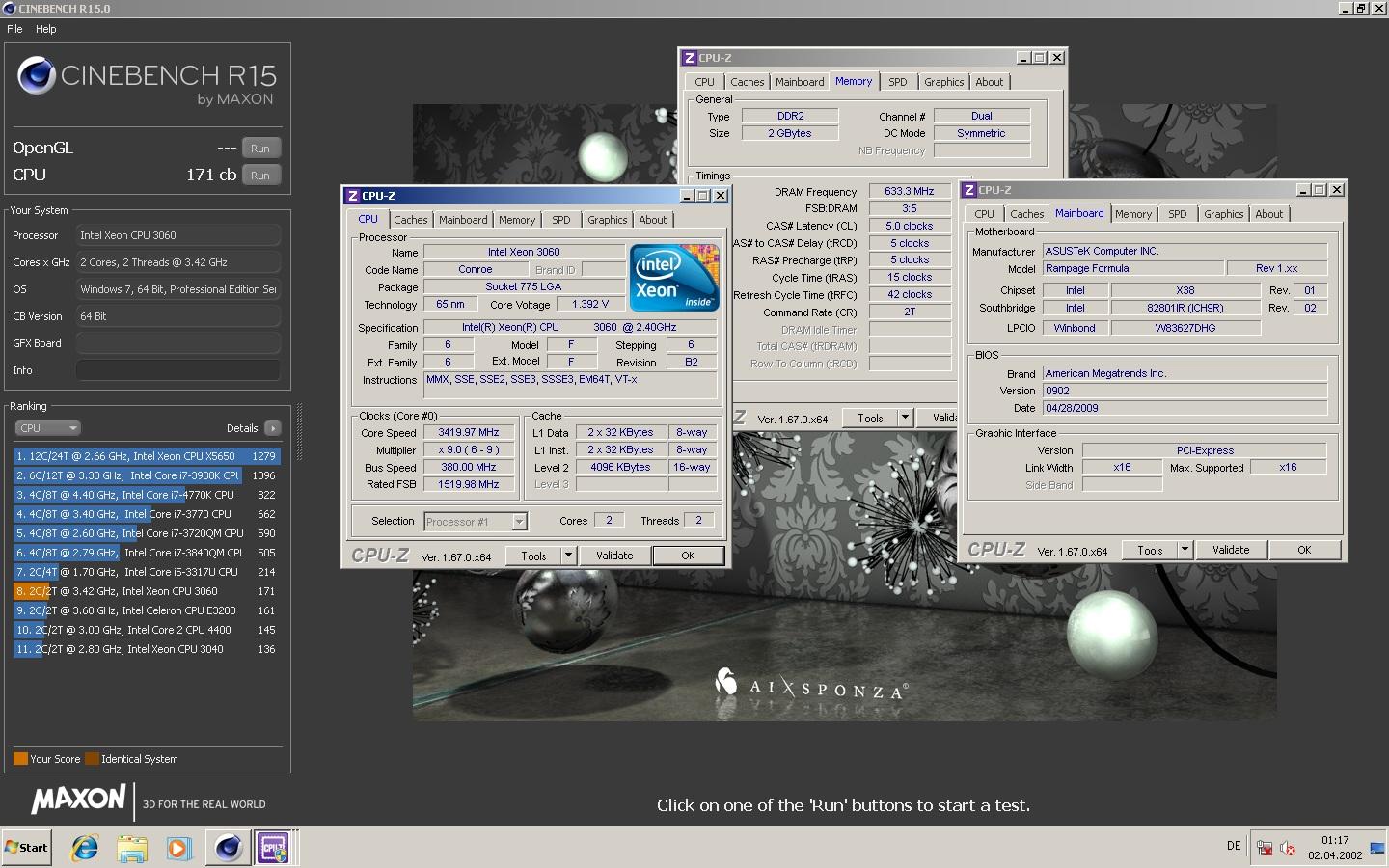Open the File menu in Cinebench
The image size is (1389, 868).
pyautogui.click(x=14, y=29)
